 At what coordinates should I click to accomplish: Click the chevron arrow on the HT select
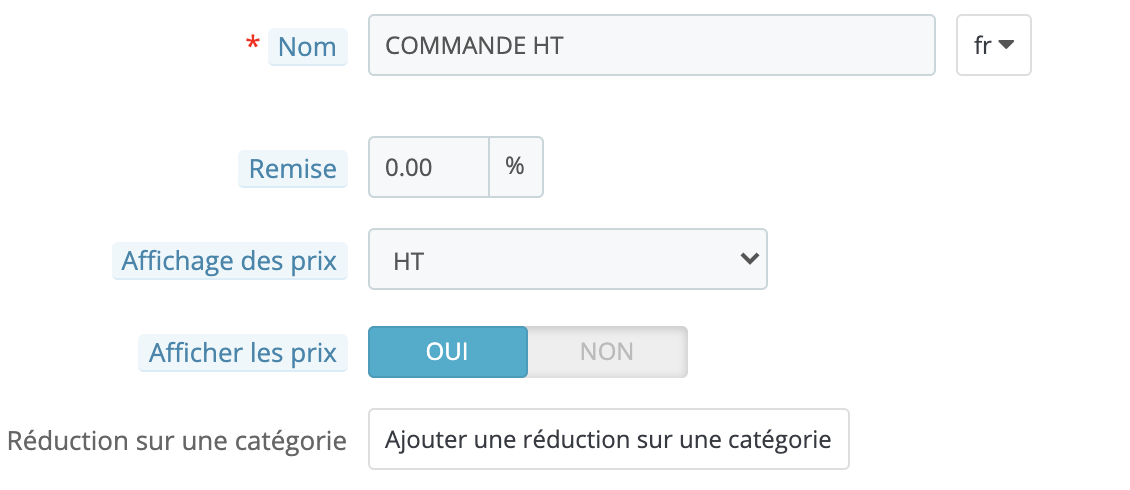coord(749,258)
